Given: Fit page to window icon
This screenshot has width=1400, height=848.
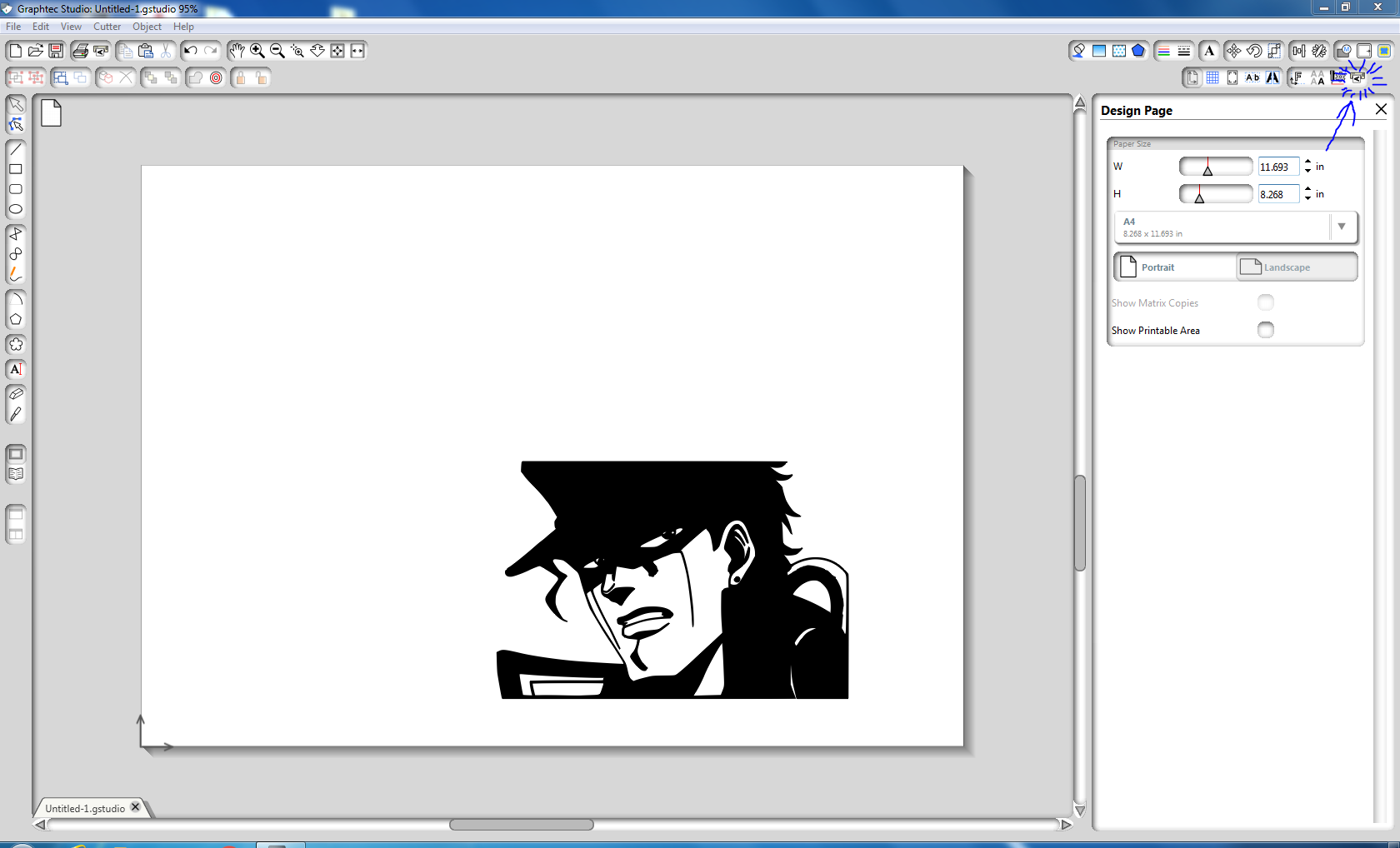Looking at the screenshot, I should point(337,51).
